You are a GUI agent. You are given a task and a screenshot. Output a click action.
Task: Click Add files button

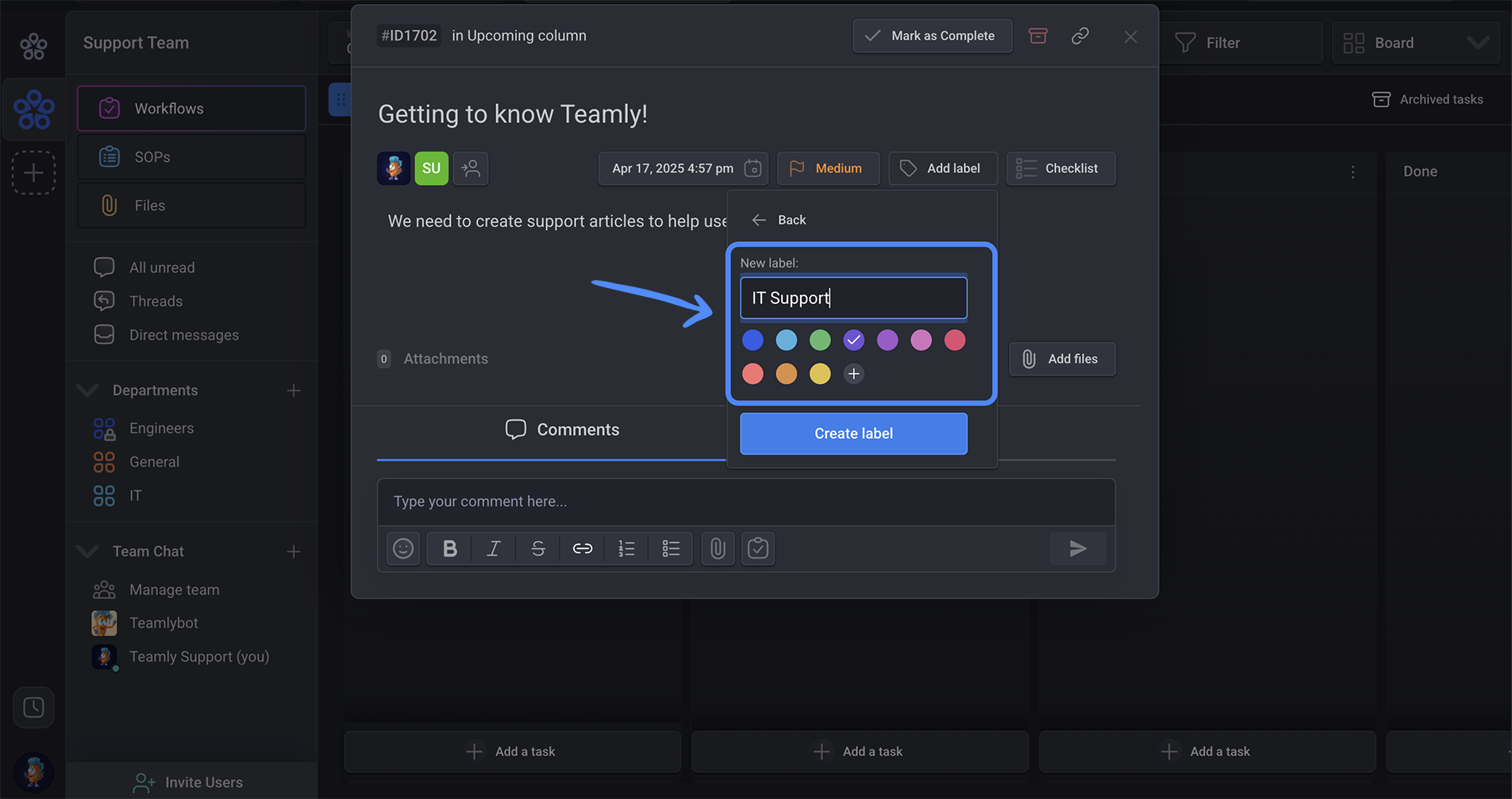1062,359
